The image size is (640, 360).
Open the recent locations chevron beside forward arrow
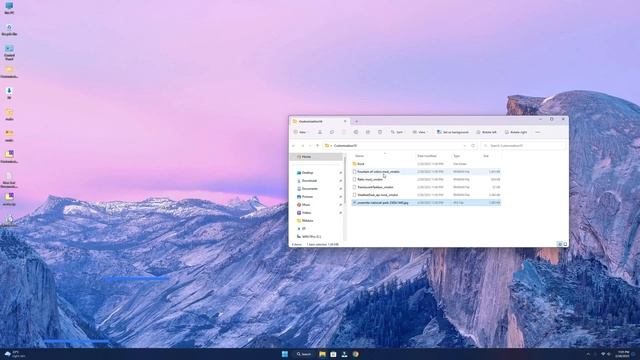(x=310, y=146)
